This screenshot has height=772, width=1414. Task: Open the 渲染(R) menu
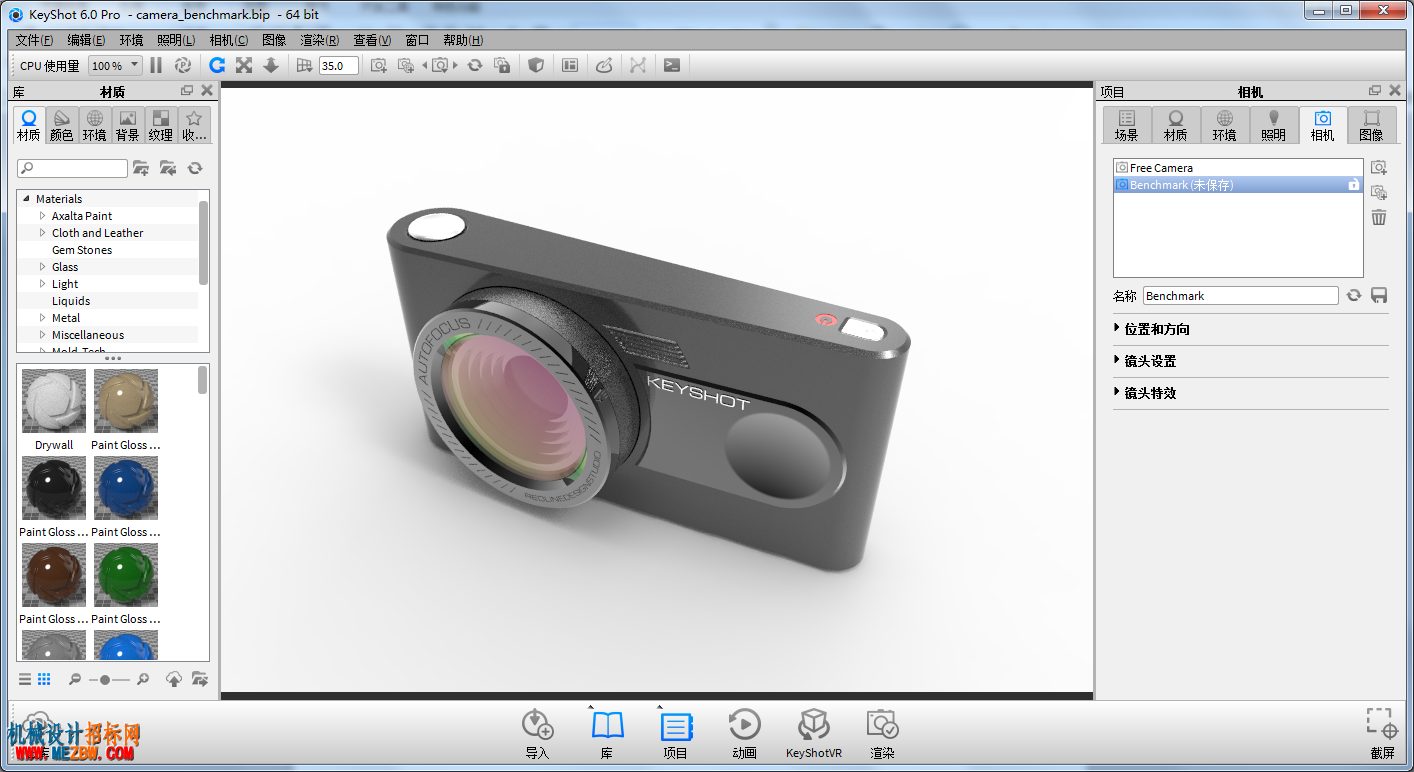point(319,40)
